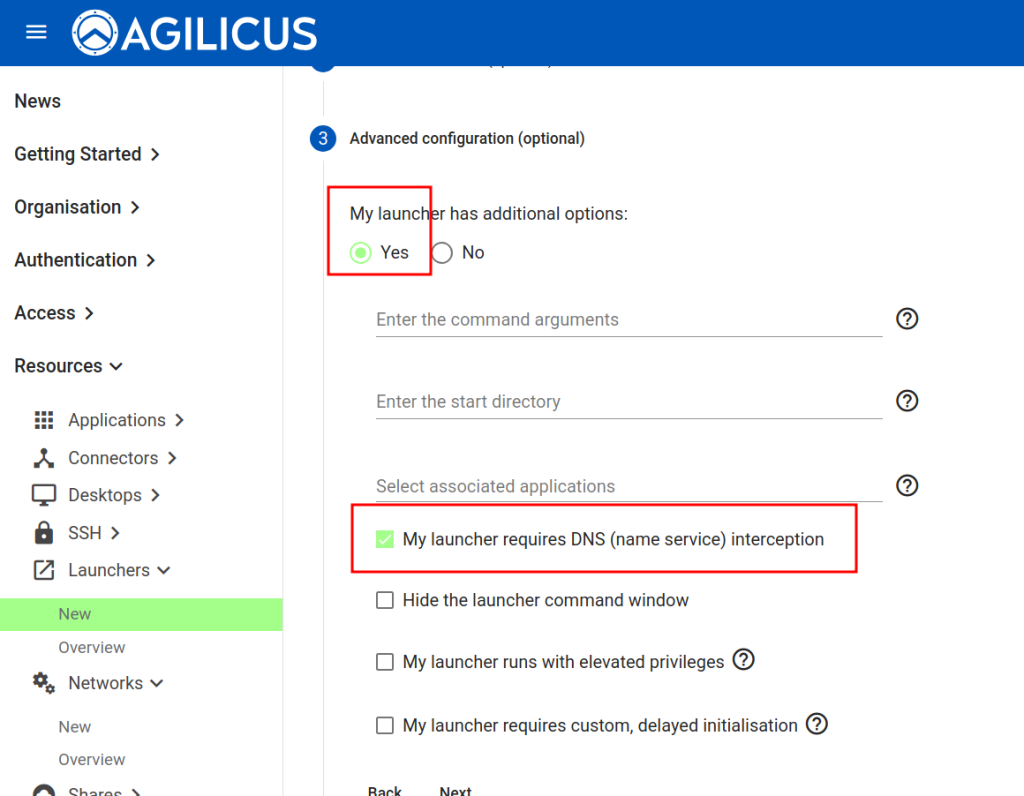Check My launcher runs with elevated privileges
The width and height of the screenshot is (1024, 796).
click(x=385, y=662)
